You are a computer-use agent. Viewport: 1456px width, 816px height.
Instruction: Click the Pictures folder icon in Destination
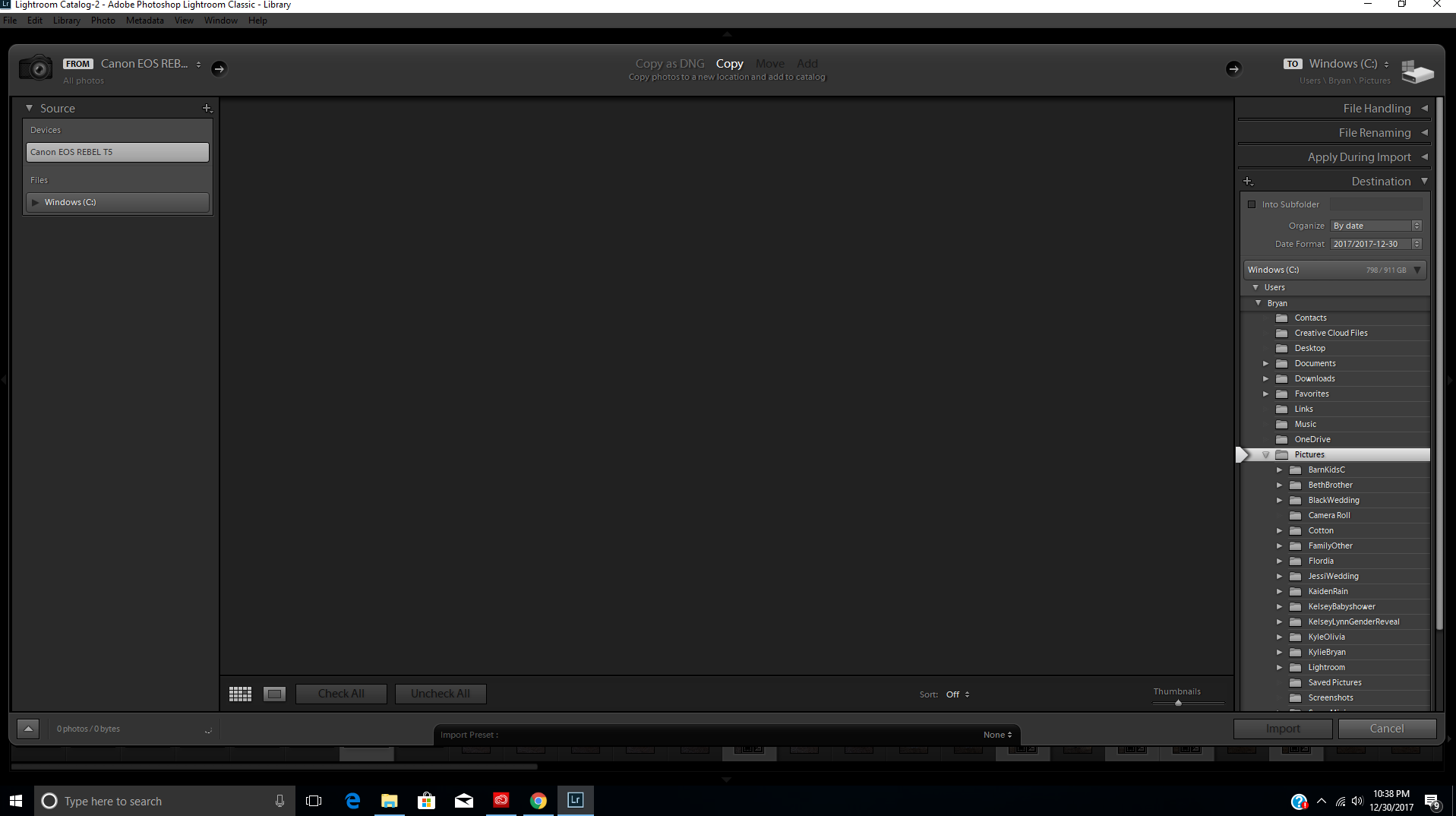click(1282, 454)
